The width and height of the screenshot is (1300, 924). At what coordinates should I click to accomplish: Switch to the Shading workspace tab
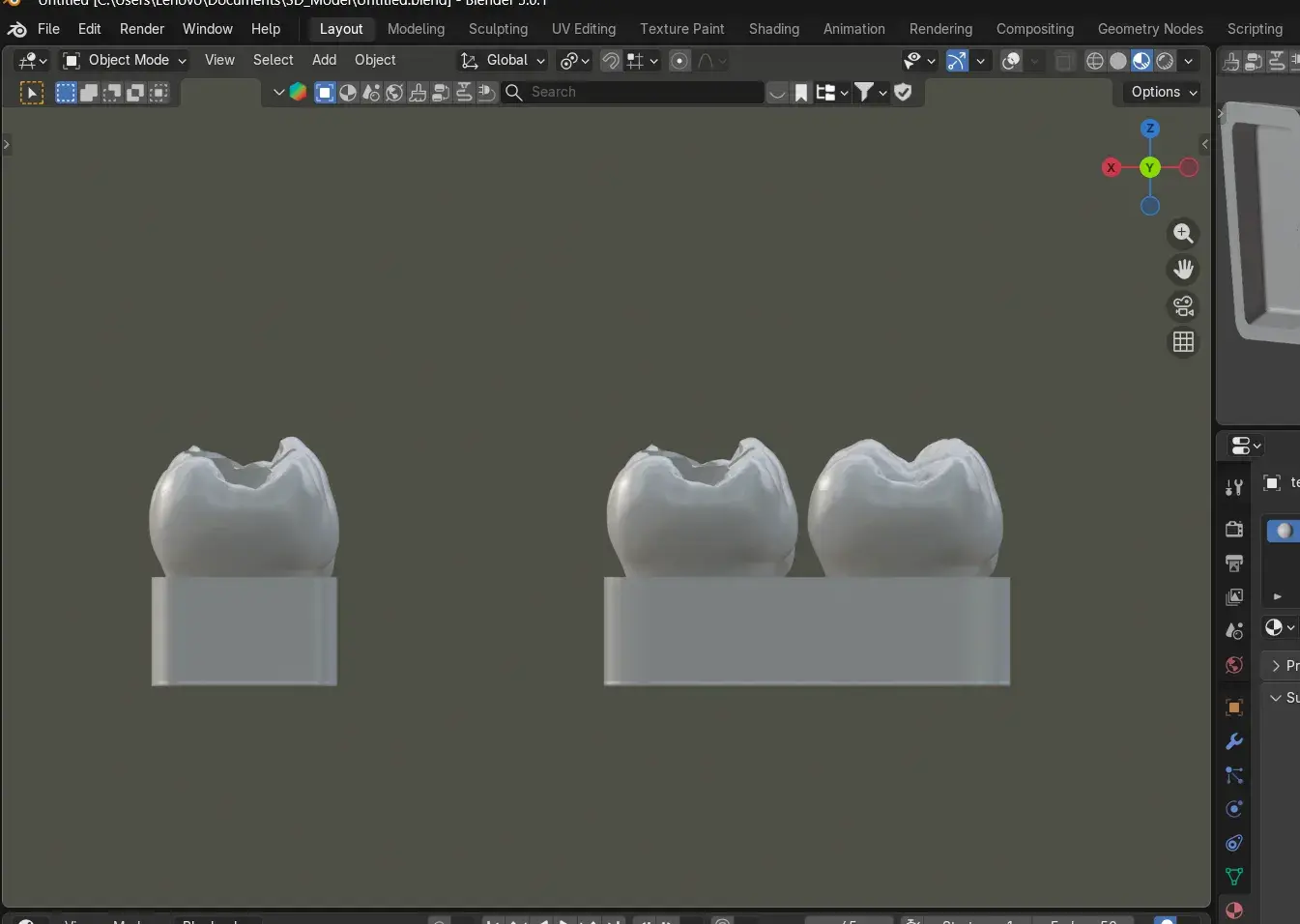[774, 29]
